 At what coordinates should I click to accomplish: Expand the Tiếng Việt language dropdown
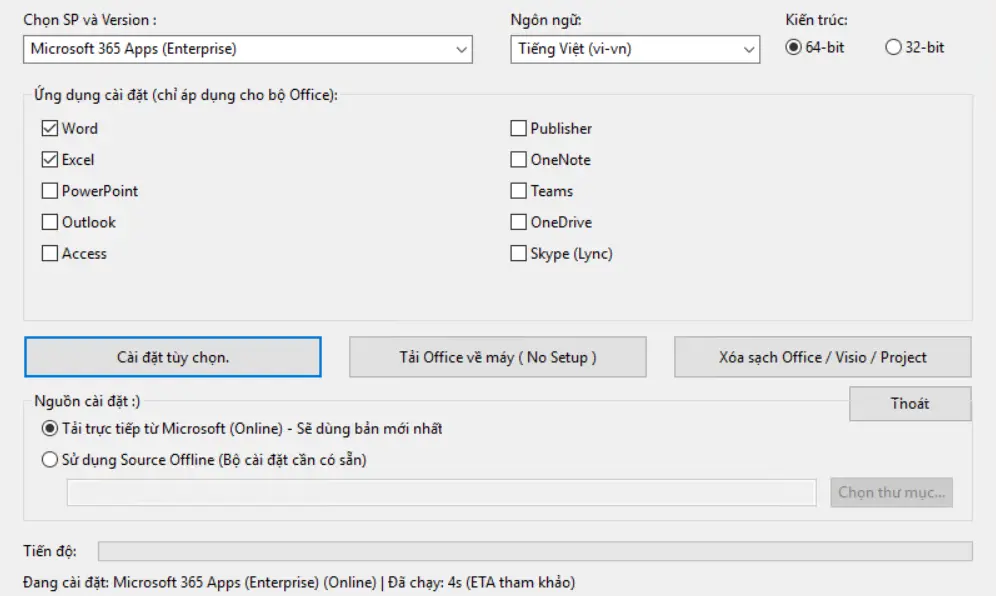[635, 49]
